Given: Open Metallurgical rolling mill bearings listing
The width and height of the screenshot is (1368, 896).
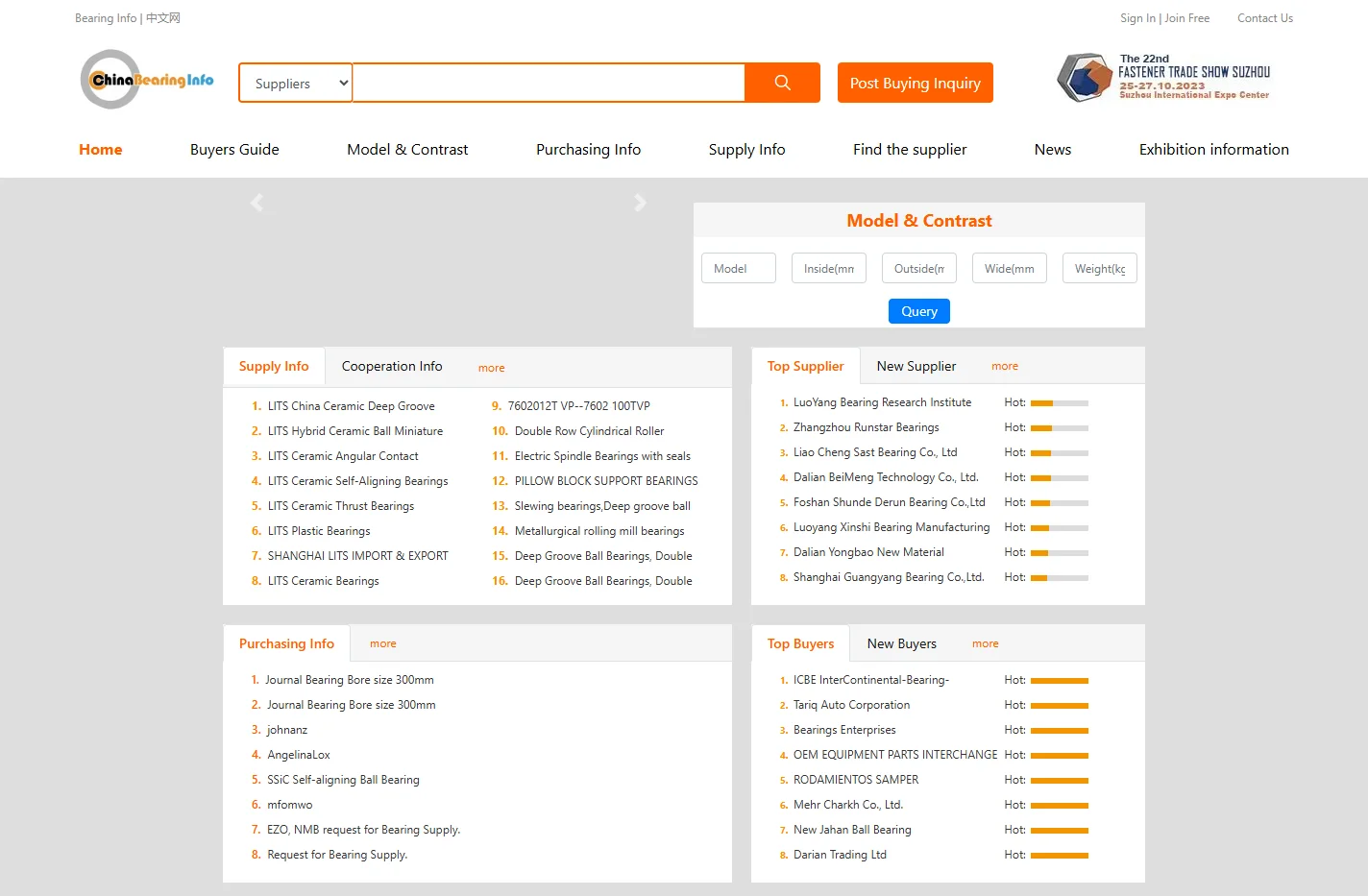Looking at the screenshot, I should 599,531.
